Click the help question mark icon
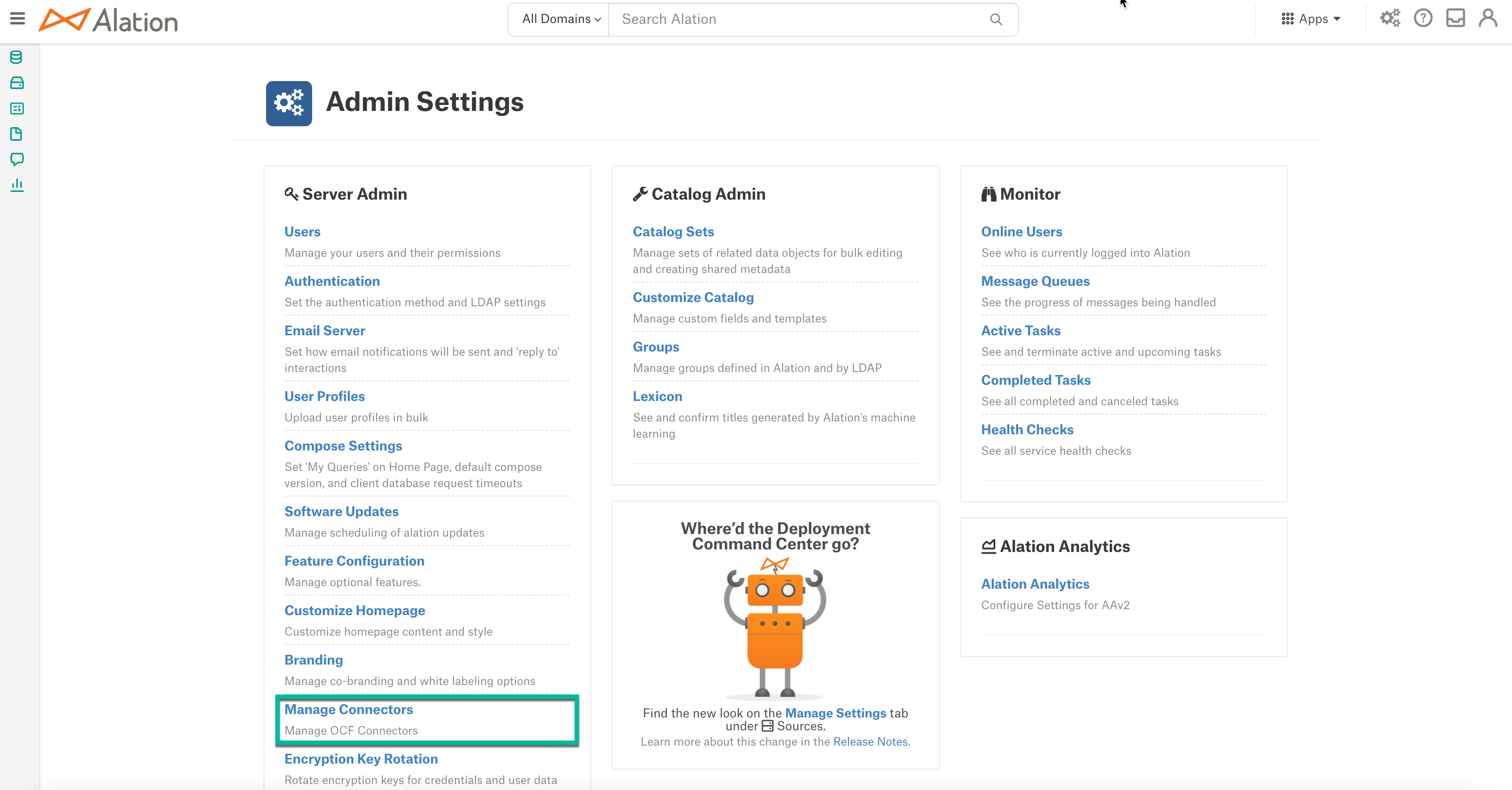 (x=1423, y=19)
